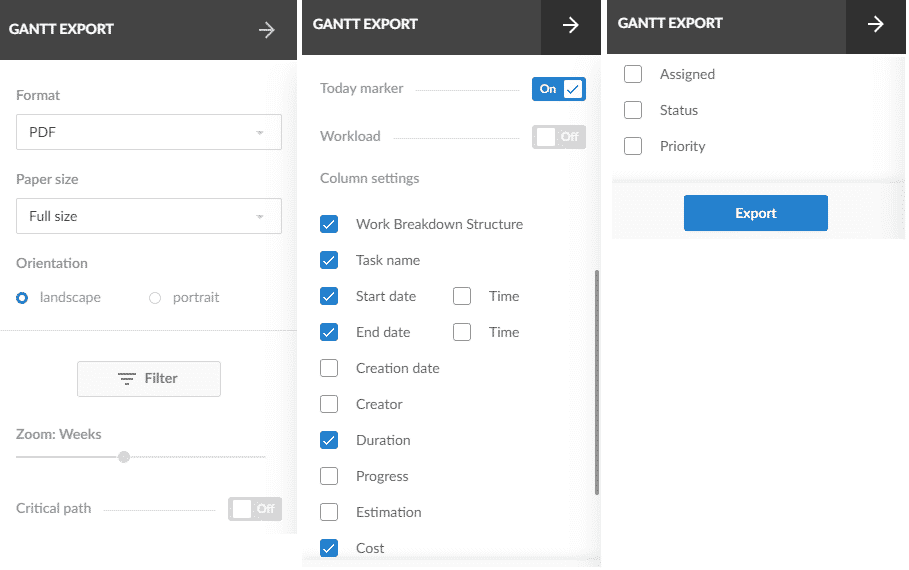Select the portrait orientation radio button
The image size is (909, 570).
[x=155, y=298]
